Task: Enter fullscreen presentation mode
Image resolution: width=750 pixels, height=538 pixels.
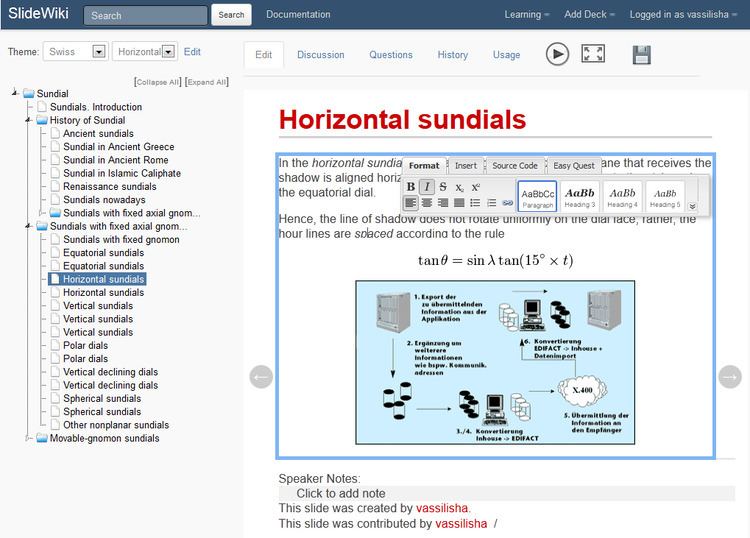Action: coord(593,54)
